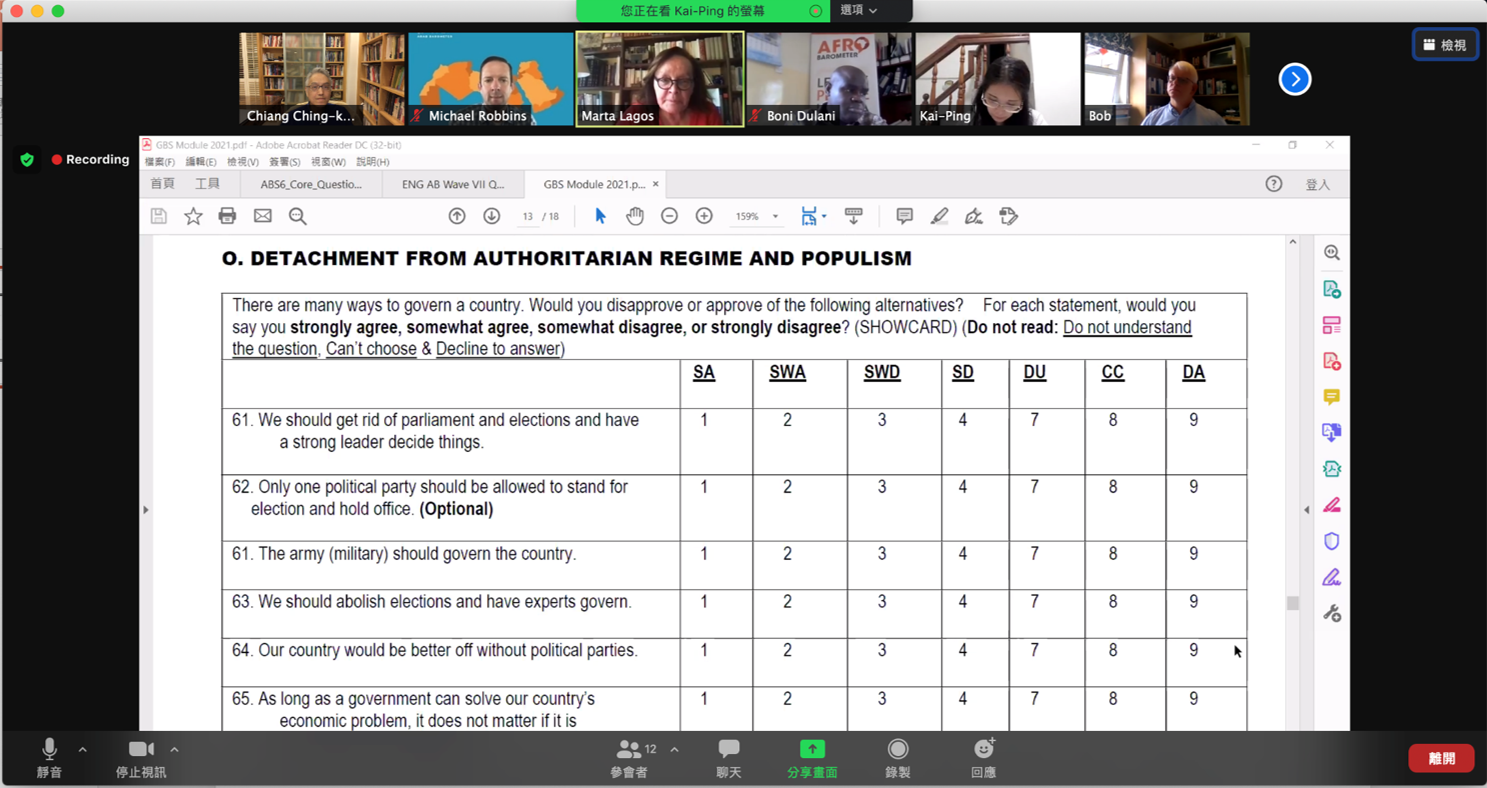Viewport: 1487px width, 788px height.
Task: Open the add comment note tool
Action: 904,216
